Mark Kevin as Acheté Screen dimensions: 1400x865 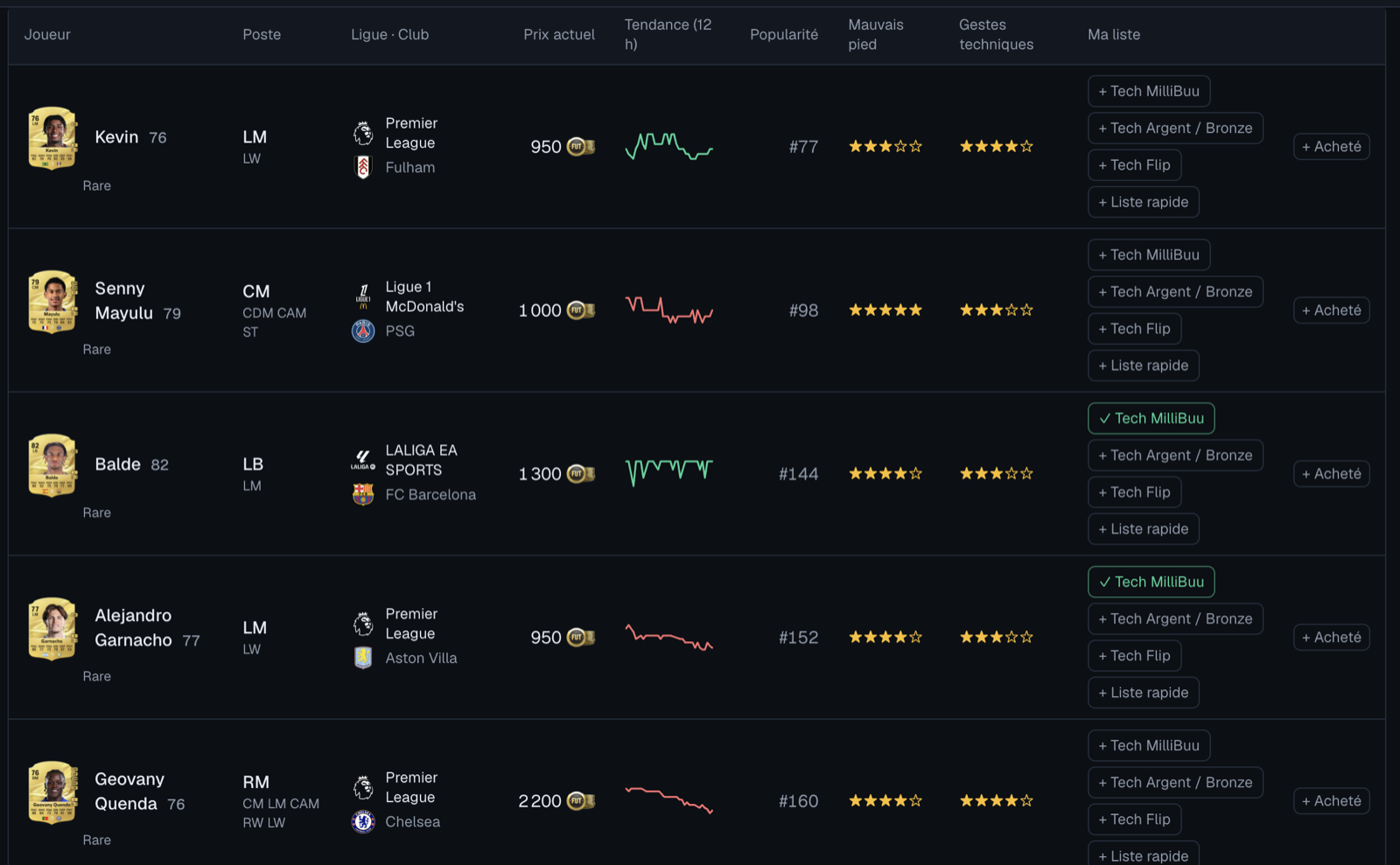[1332, 147]
